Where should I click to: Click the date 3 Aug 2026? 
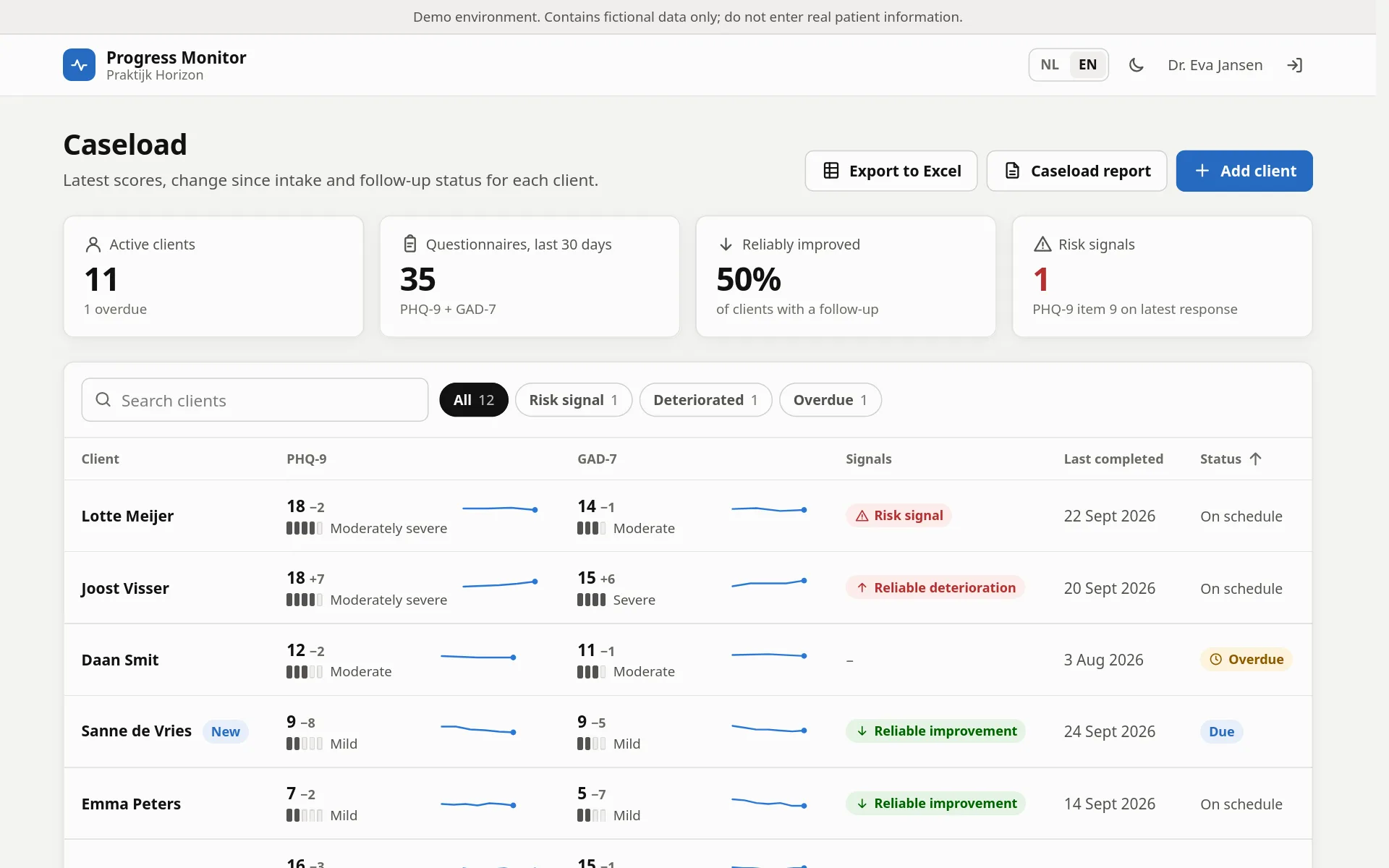click(x=1103, y=660)
